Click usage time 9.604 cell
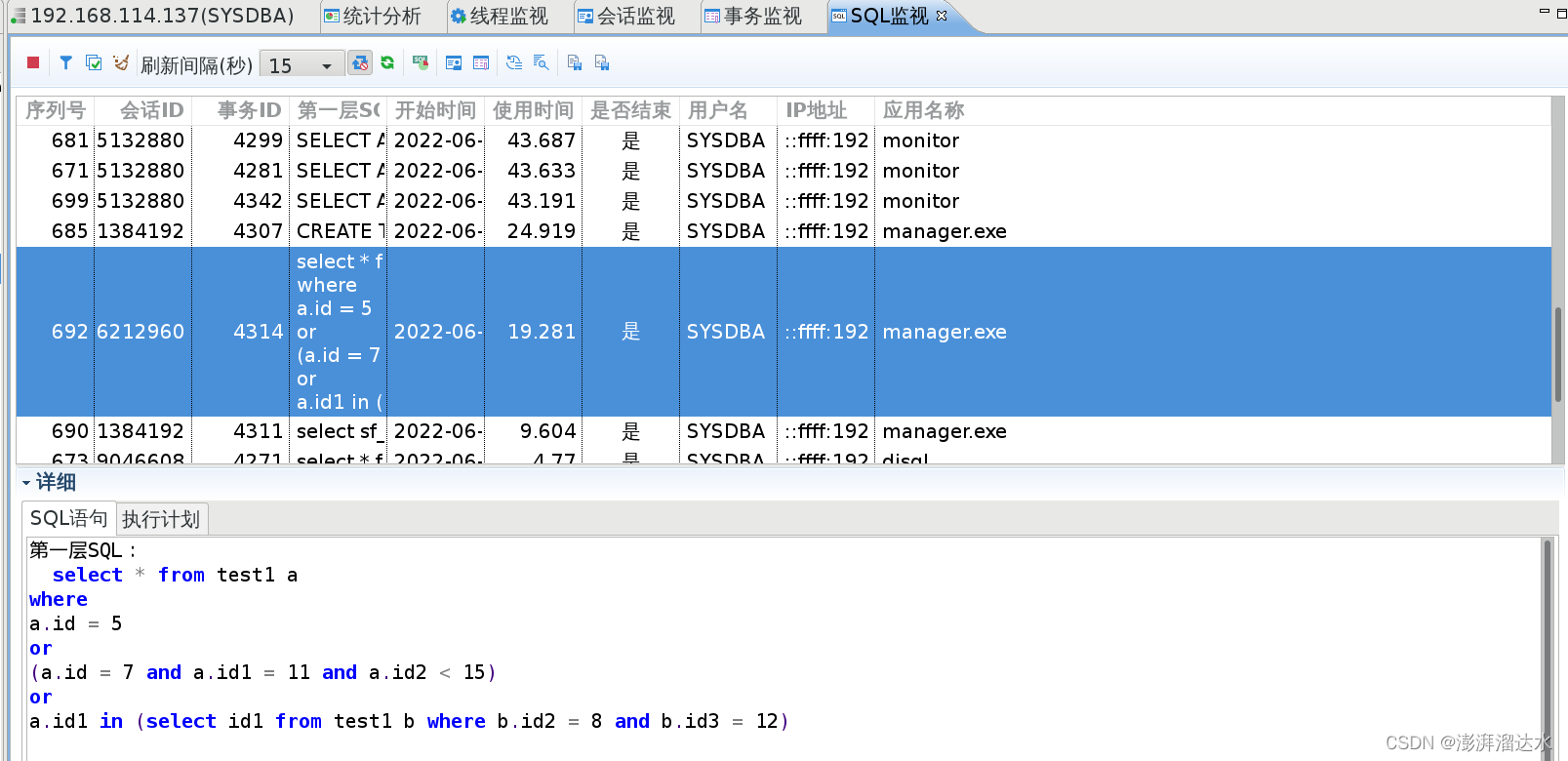1568x761 pixels. [x=547, y=431]
